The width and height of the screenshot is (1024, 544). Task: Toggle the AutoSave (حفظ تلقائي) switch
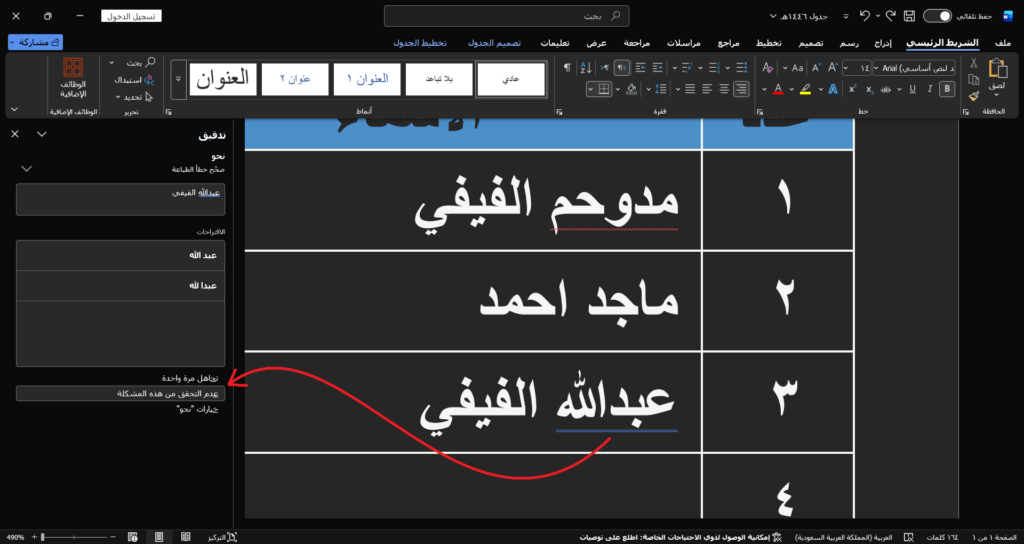click(937, 16)
